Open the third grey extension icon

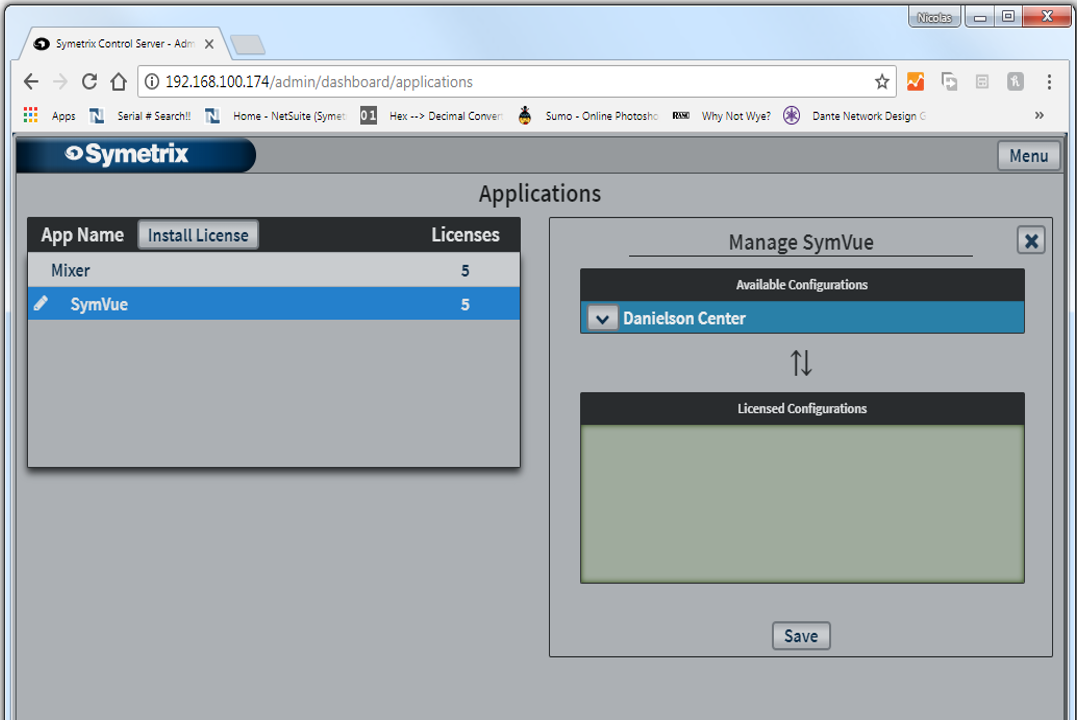982,82
